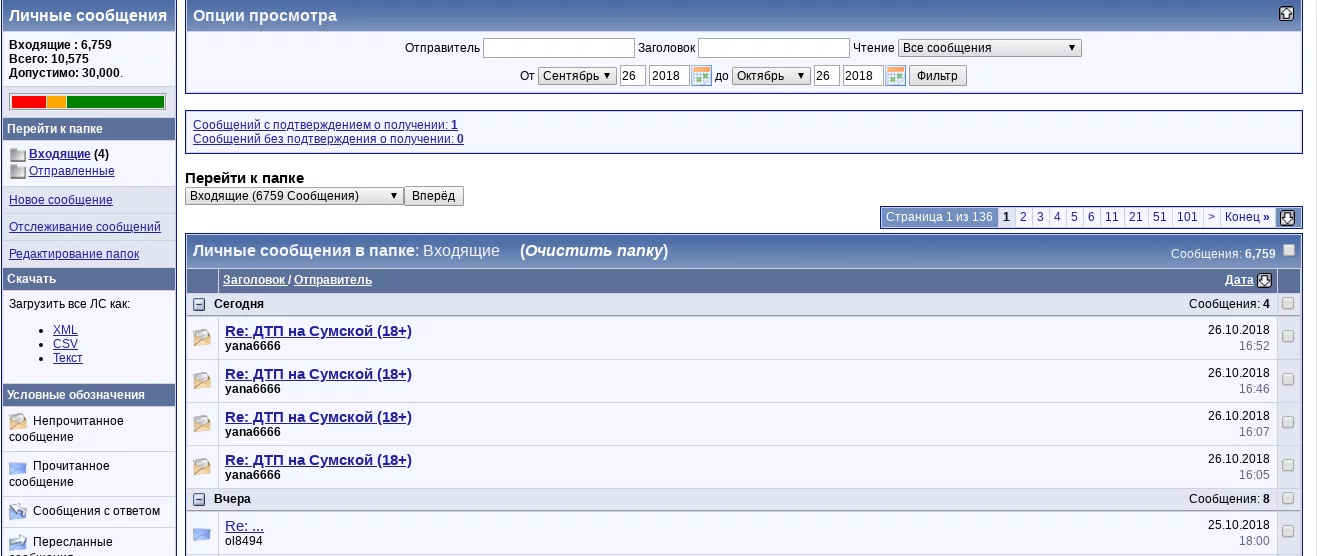Viewport: 1317px width, 556px height.
Task: Open Редактирование папок link
Action: 74,254
